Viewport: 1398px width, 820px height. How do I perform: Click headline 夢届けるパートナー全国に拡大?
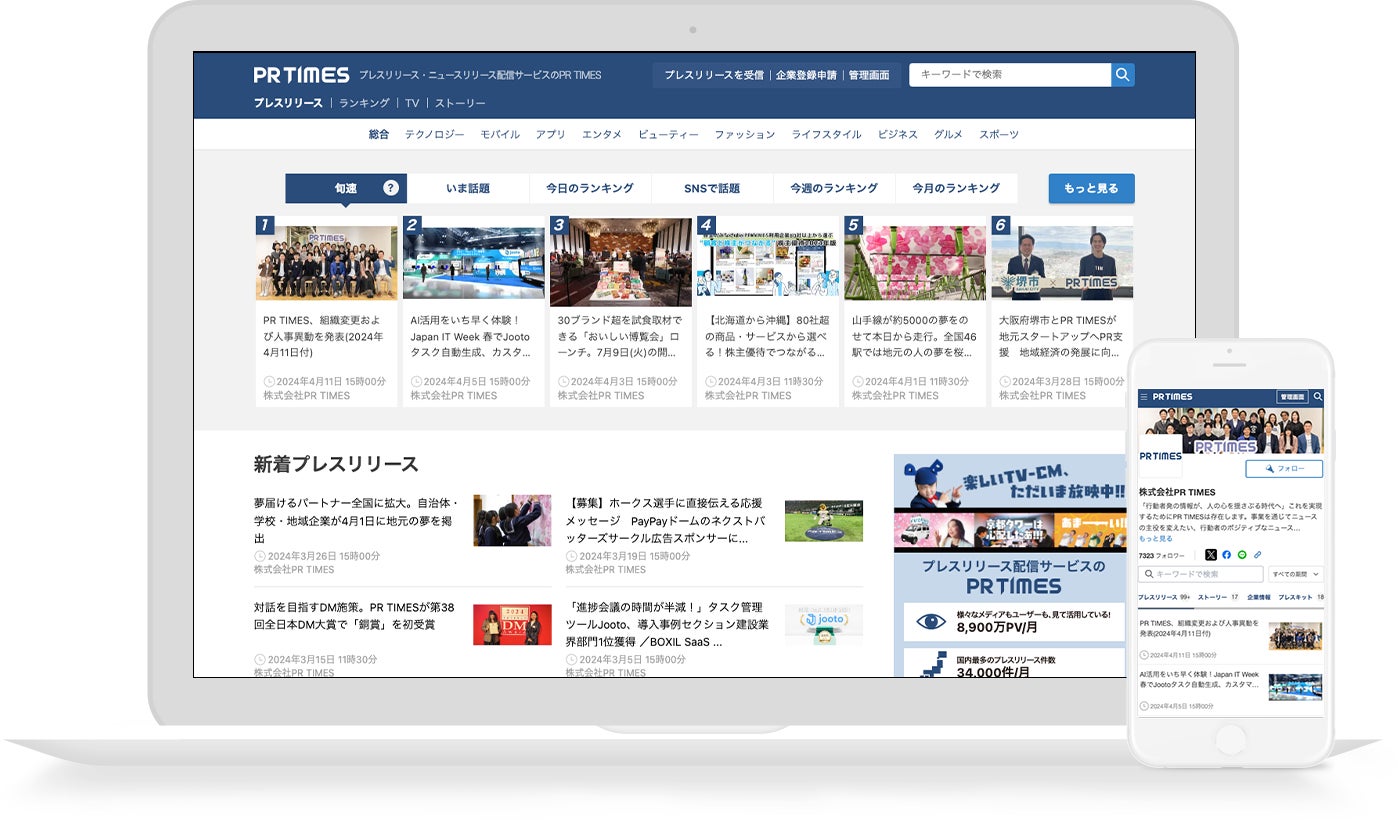point(357,520)
